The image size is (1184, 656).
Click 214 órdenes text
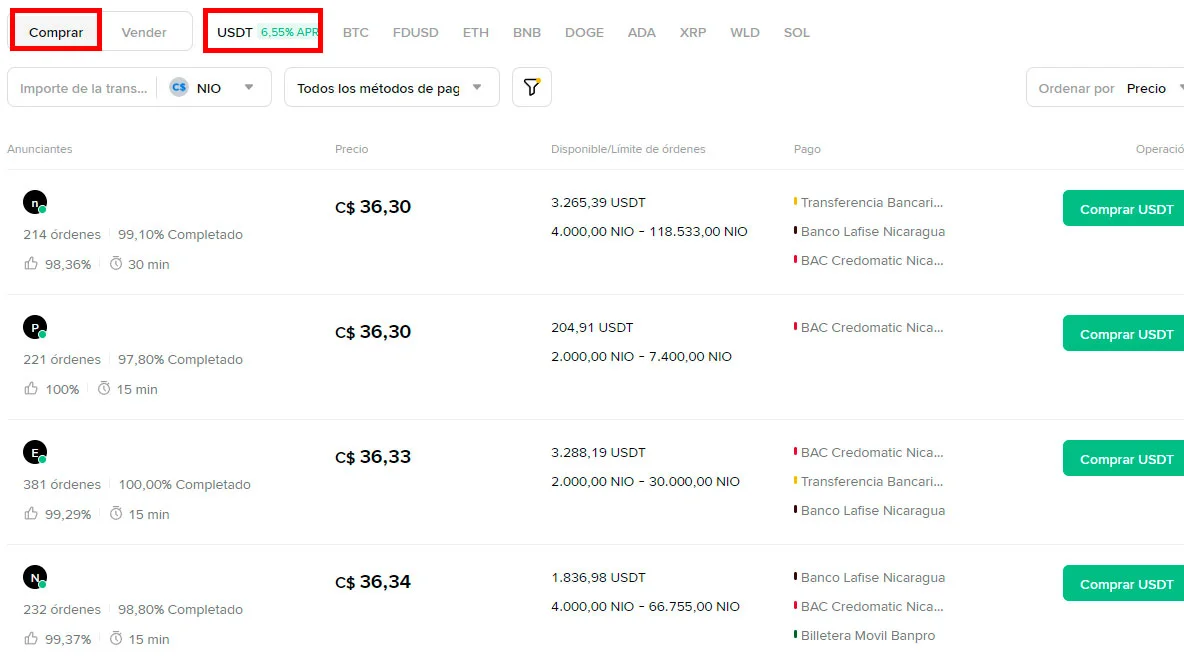[62, 235]
